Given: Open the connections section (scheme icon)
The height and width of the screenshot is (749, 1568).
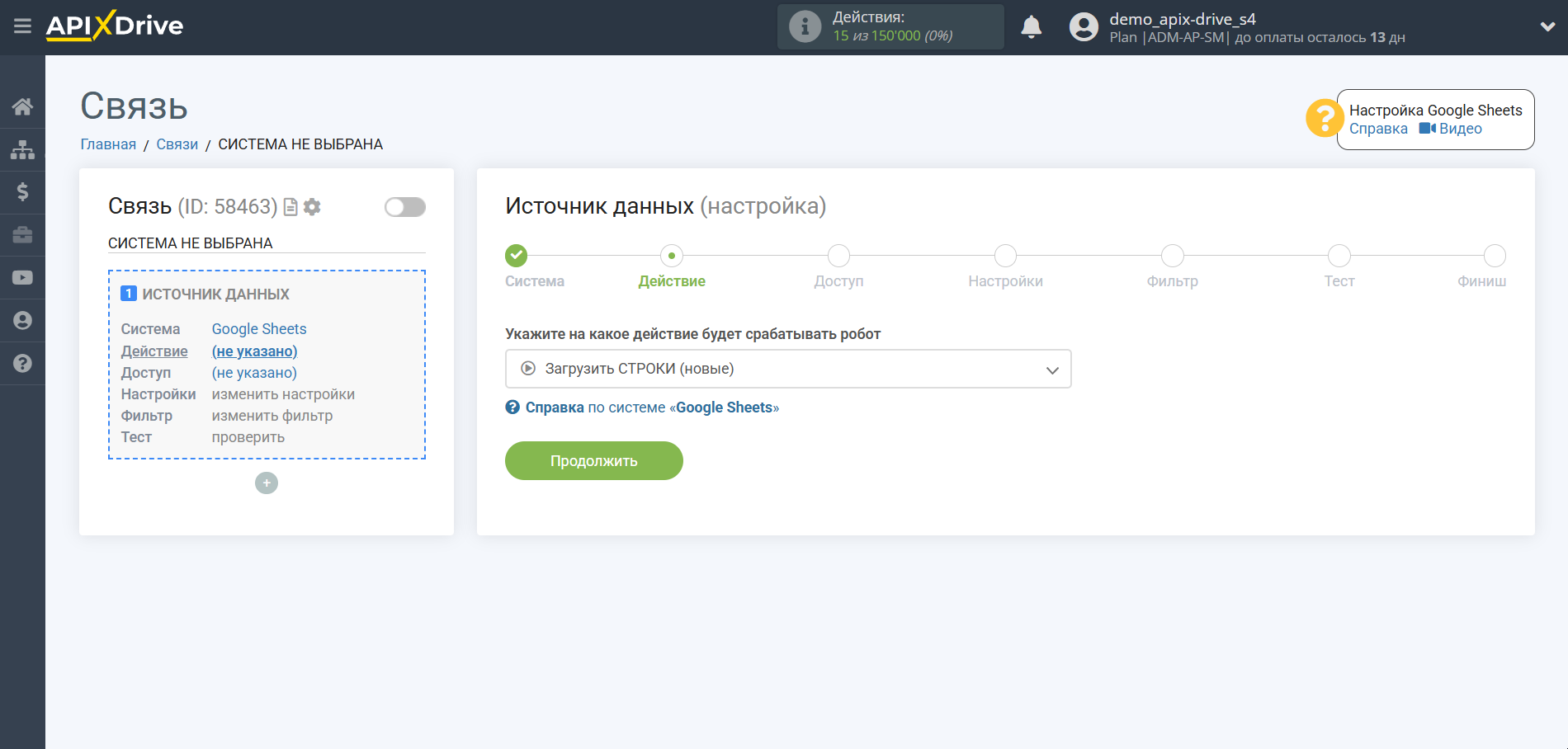Looking at the screenshot, I should point(22,148).
